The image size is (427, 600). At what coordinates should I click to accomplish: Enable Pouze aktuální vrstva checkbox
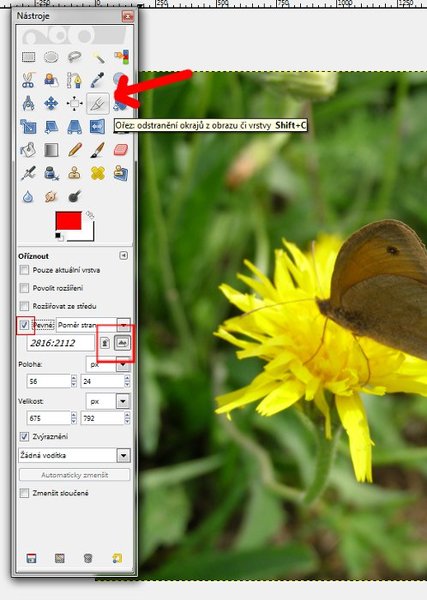click(24, 270)
